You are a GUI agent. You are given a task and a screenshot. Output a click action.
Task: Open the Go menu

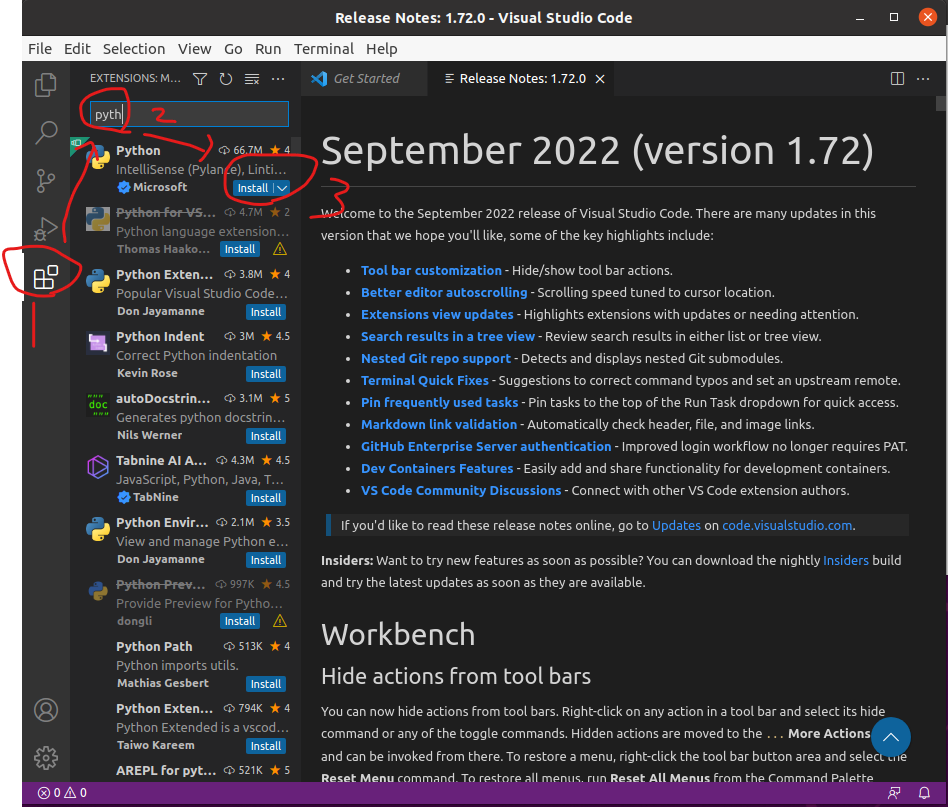click(x=233, y=49)
